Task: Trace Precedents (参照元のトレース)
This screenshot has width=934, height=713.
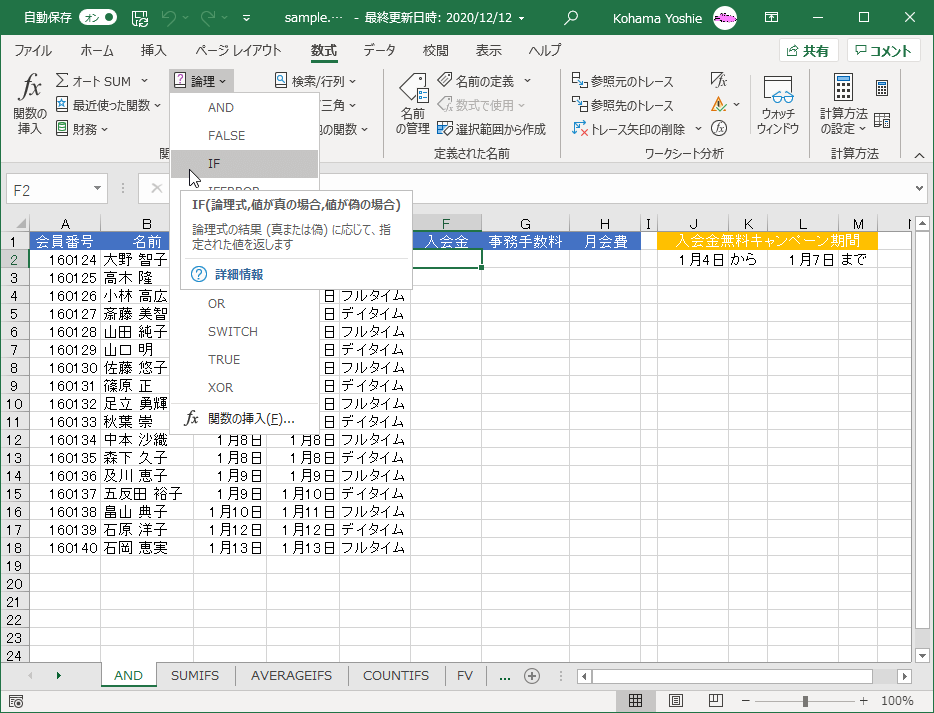Action: (x=622, y=81)
